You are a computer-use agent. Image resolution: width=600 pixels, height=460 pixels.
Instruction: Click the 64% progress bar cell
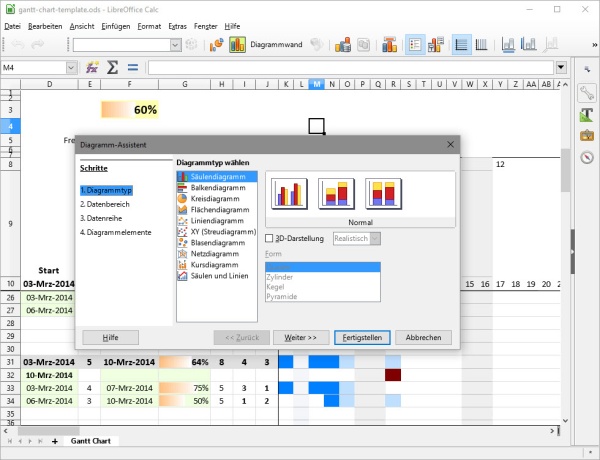184,362
